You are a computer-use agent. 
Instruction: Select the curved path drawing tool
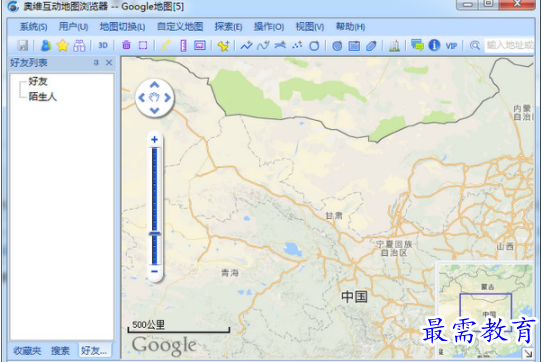point(263,45)
